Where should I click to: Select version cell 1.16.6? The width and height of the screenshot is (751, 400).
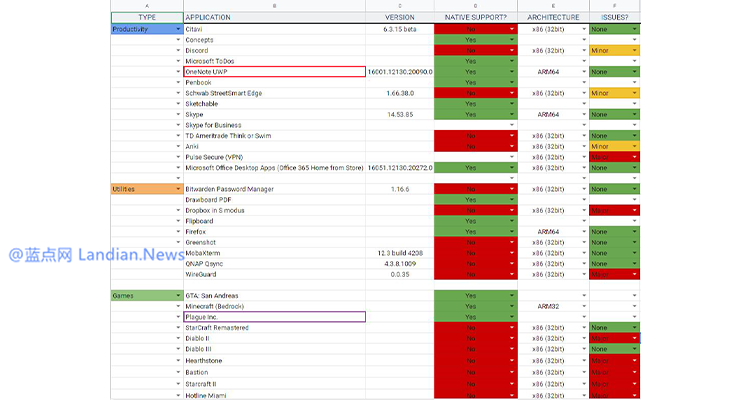pyautogui.click(x=400, y=189)
